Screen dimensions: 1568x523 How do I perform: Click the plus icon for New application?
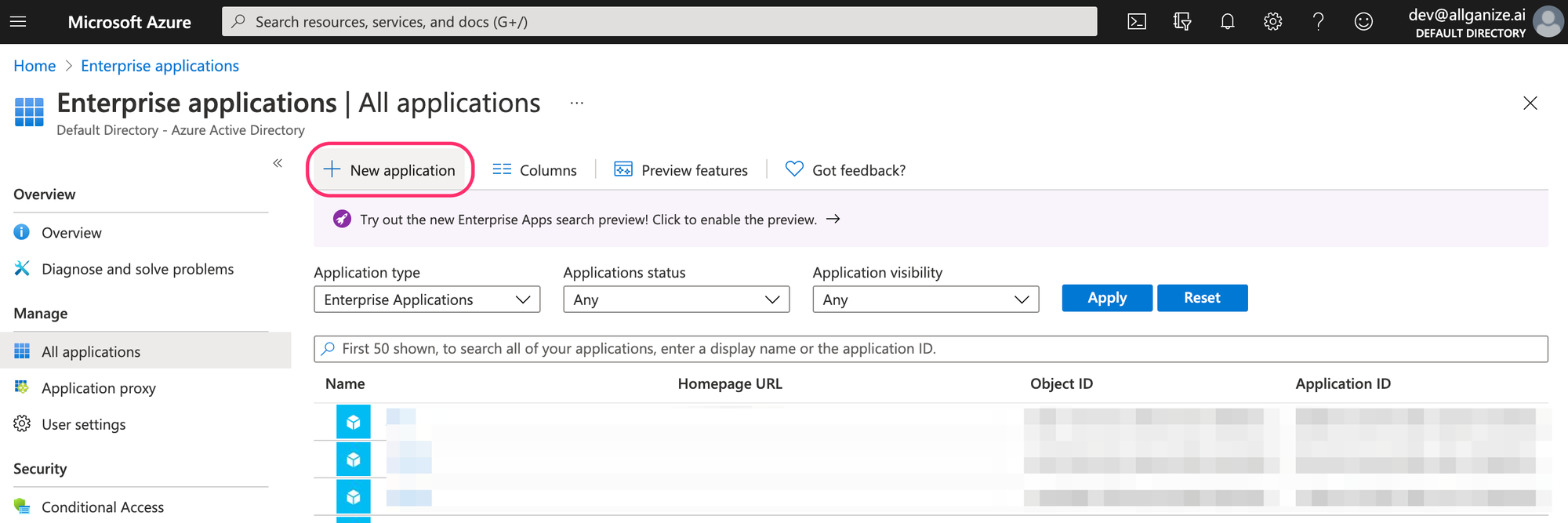click(332, 169)
